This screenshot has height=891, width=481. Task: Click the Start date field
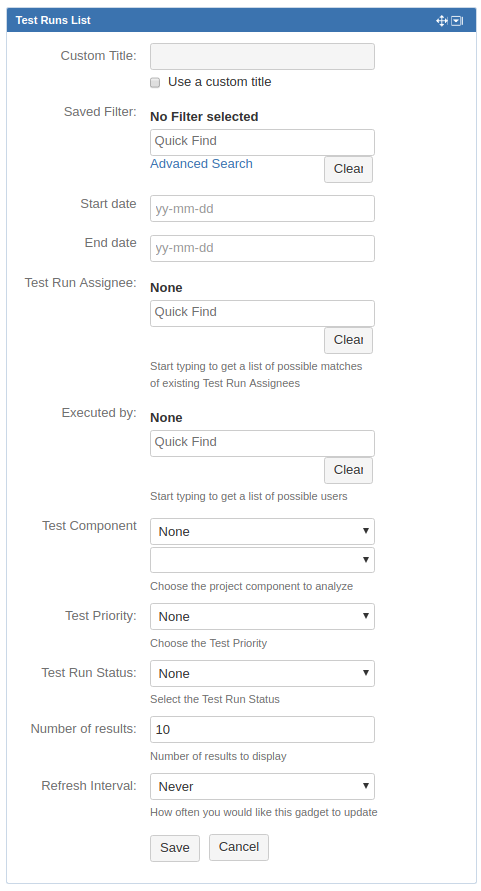click(262, 209)
